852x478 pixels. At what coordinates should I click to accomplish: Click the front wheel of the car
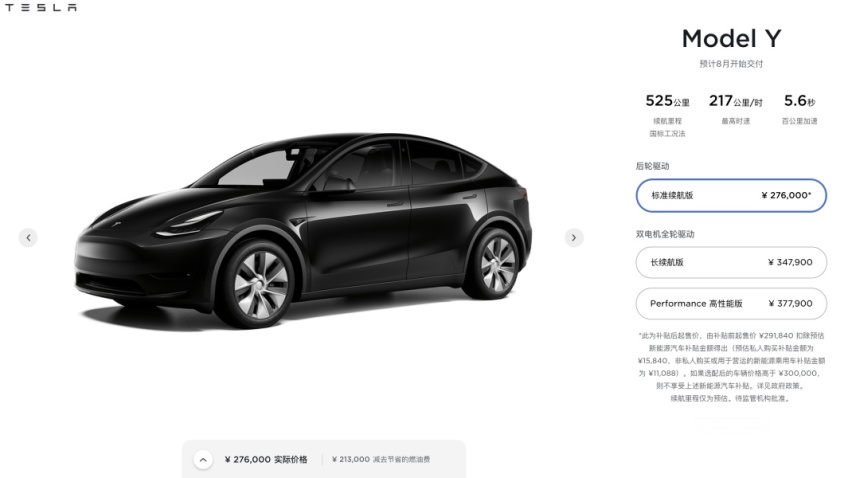click(260, 283)
